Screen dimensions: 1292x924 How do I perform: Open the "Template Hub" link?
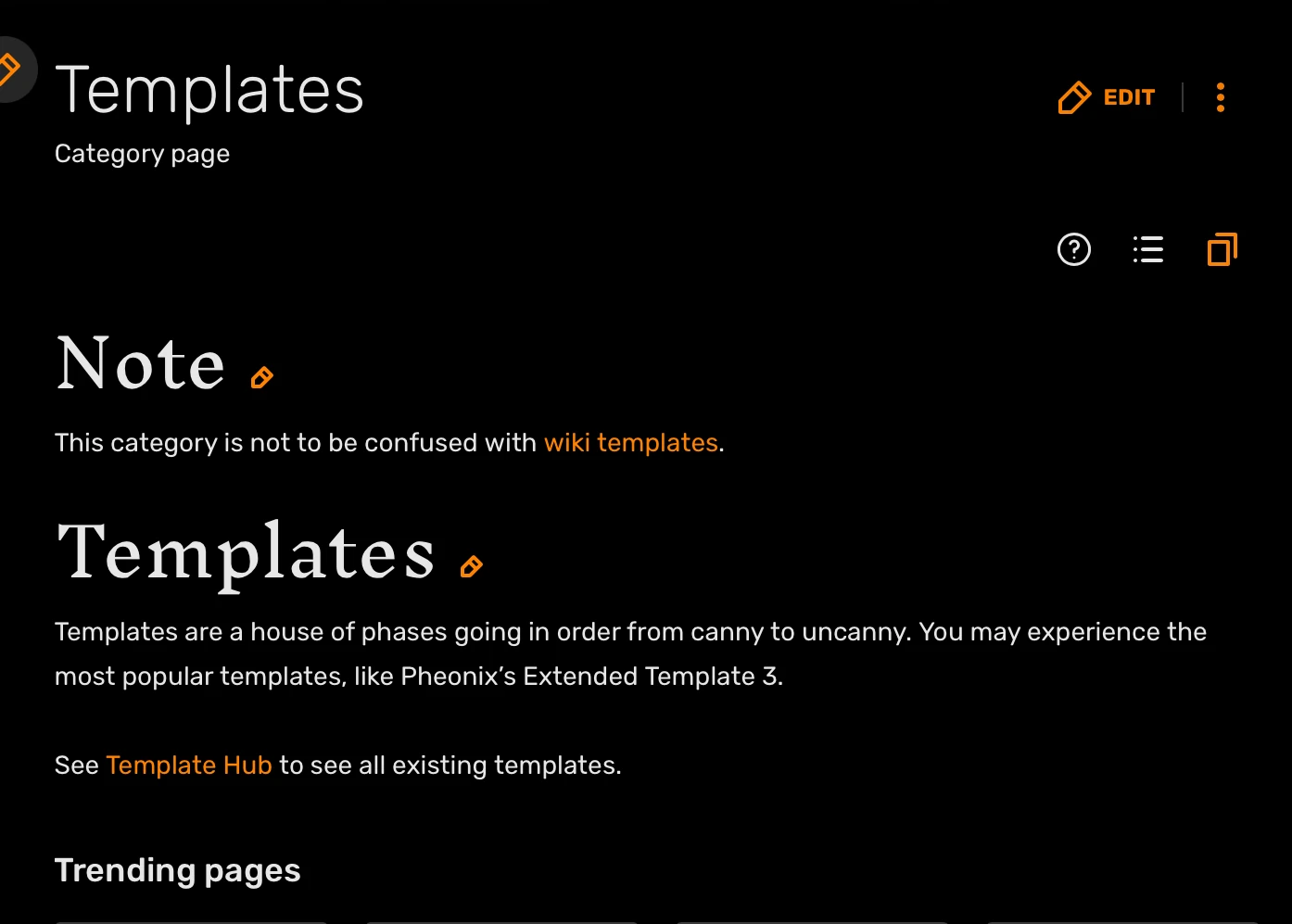(x=189, y=766)
